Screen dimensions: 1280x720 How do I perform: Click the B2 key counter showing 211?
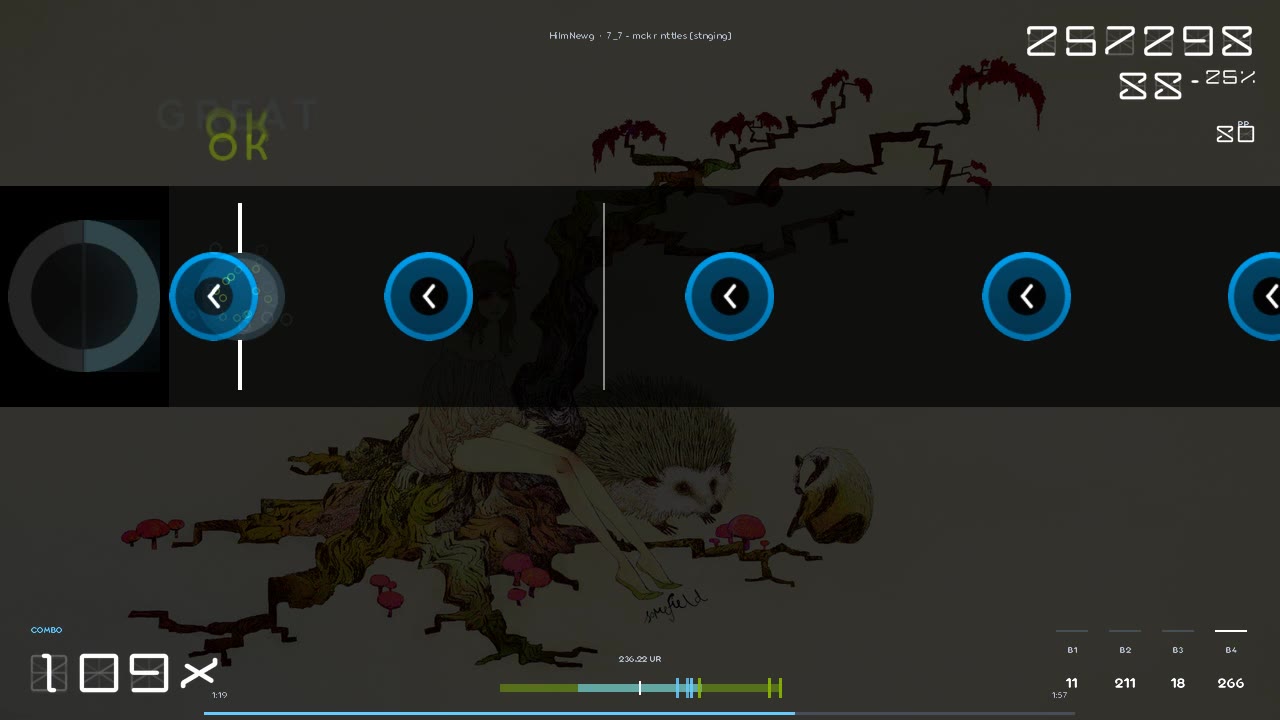pos(1125,661)
